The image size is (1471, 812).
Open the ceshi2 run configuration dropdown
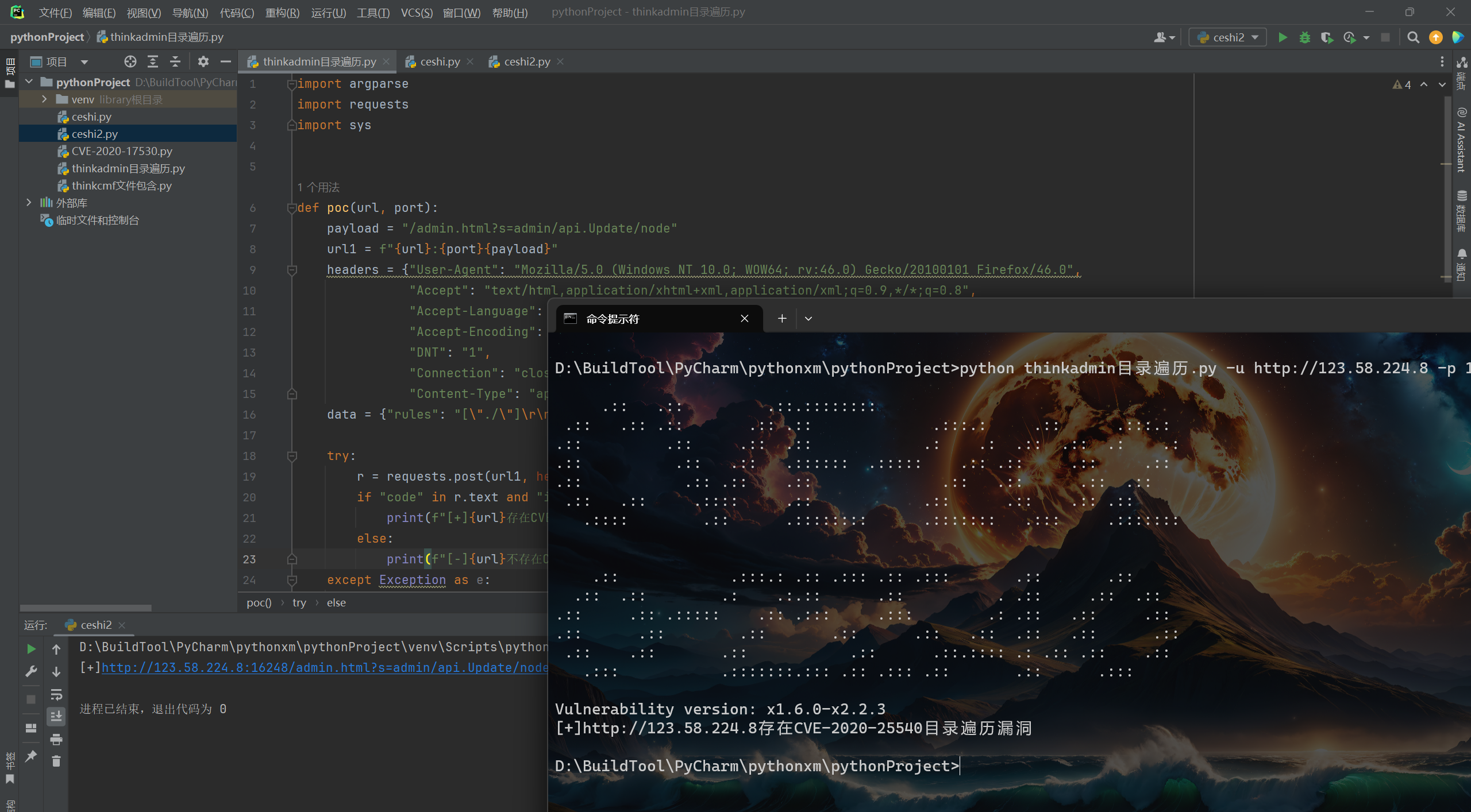click(1256, 37)
